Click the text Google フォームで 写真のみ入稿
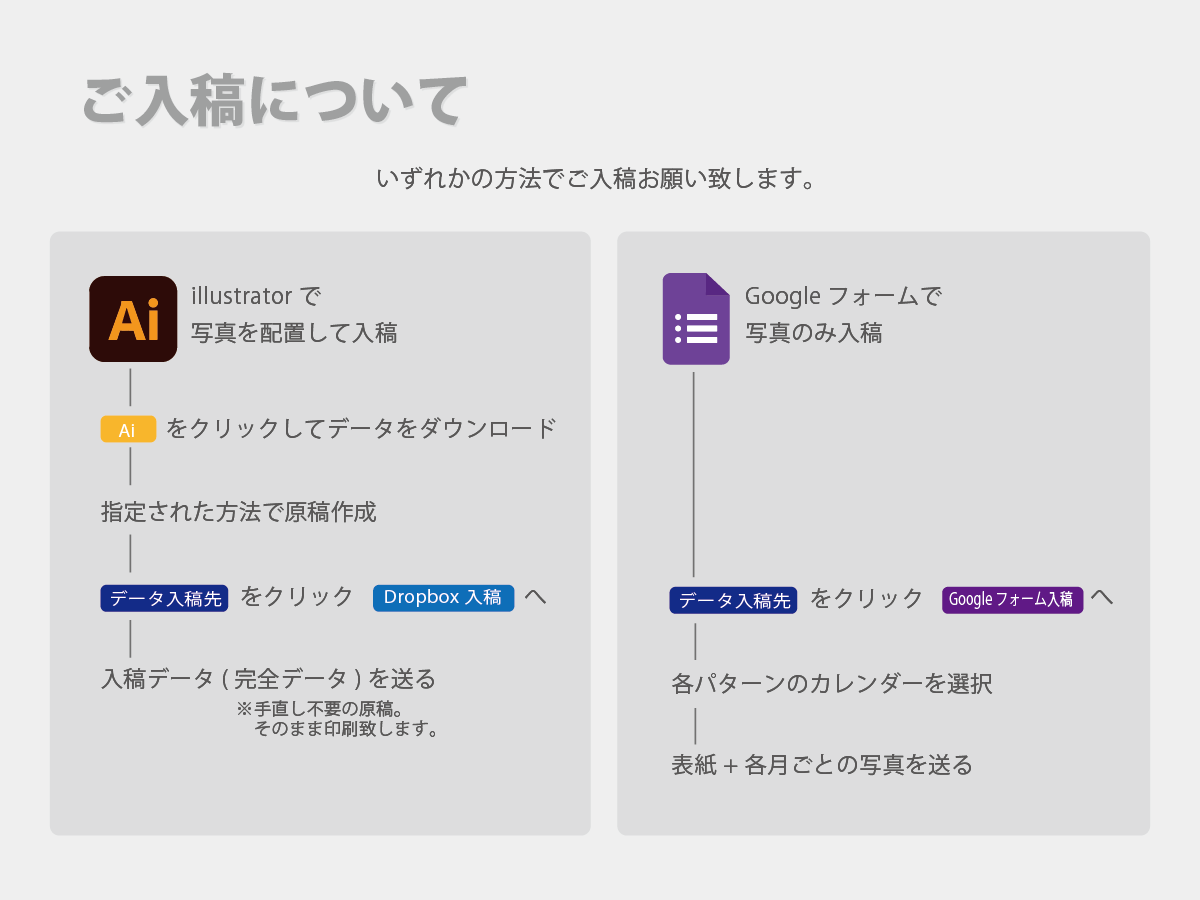The width and height of the screenshot is (1200, 900). pyautogui.click(x=843, y=315)
